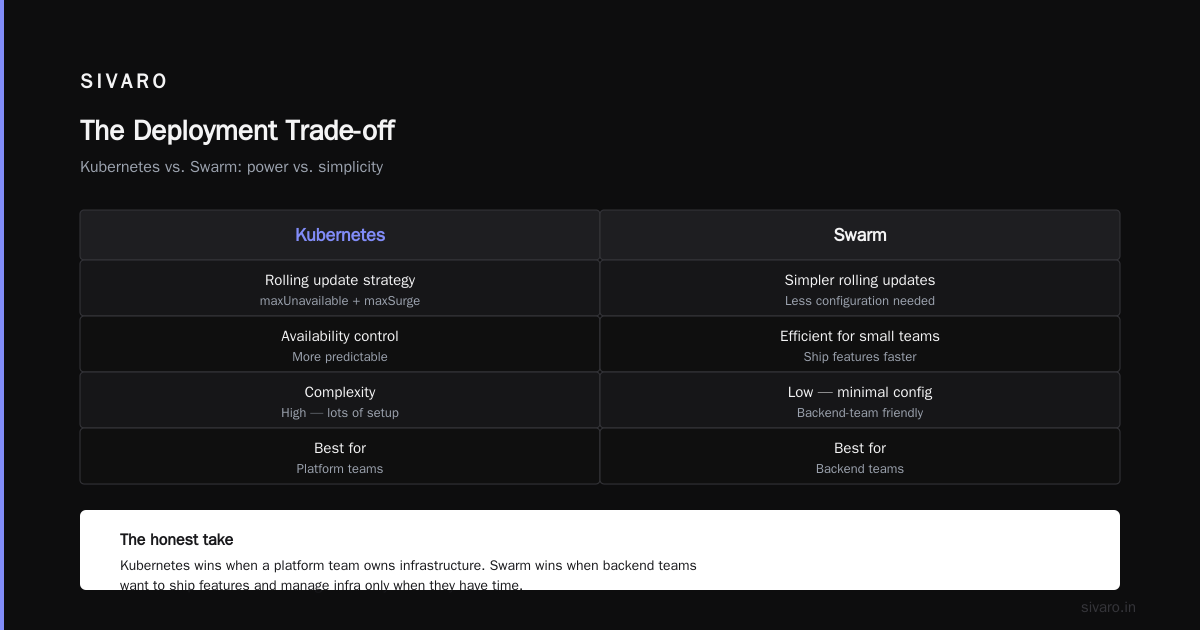Select the Swarm column header
1200x630 pixels.
(860, 235)
